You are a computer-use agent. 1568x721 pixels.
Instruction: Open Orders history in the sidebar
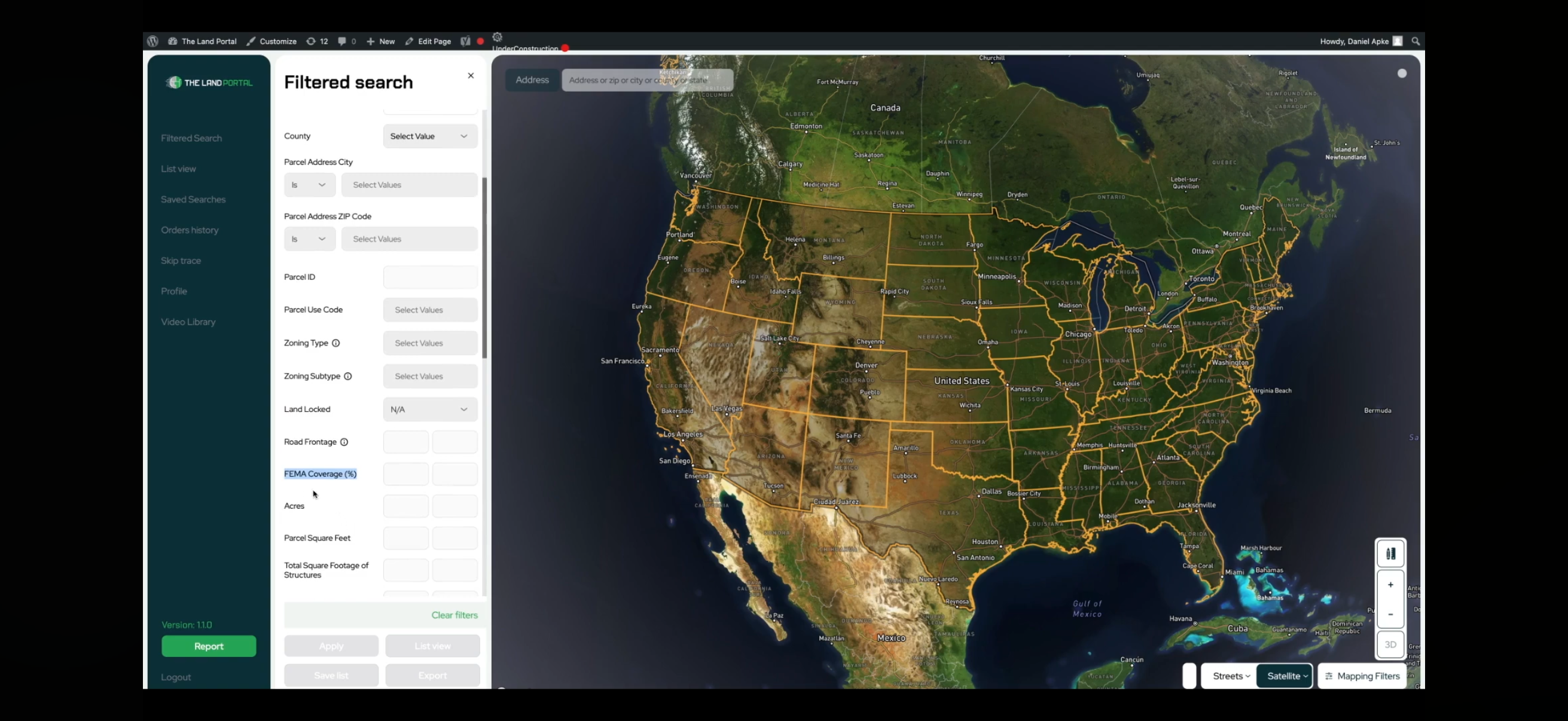[x=190, y=230]
